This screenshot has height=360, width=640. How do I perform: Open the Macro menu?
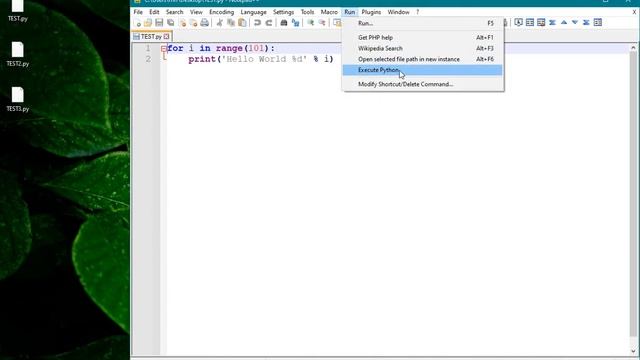329,12
